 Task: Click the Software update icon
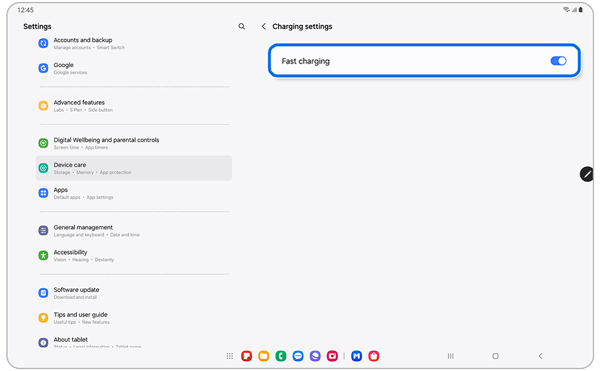click(x=43, y=293)
